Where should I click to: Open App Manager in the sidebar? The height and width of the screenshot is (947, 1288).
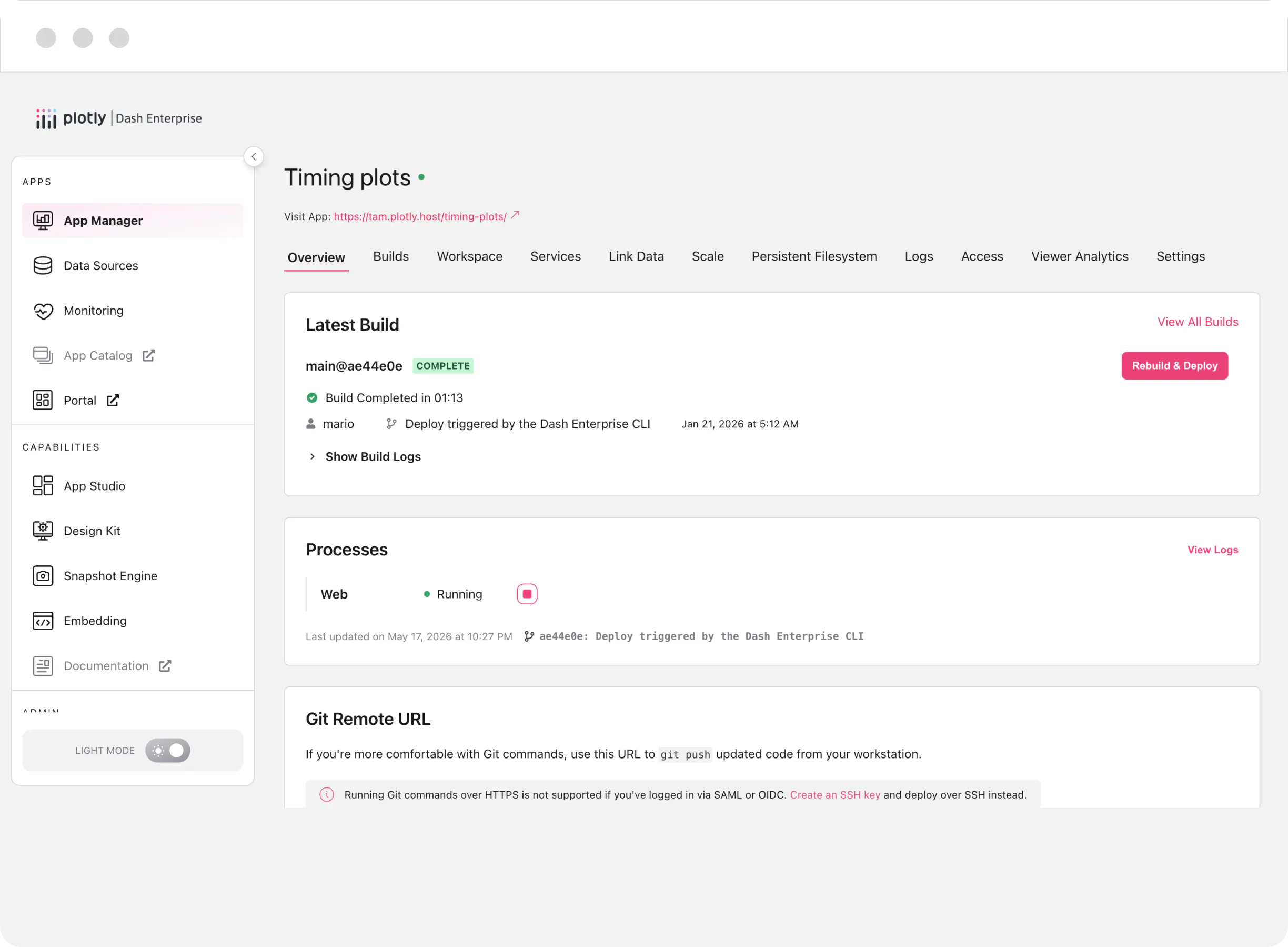133,221
